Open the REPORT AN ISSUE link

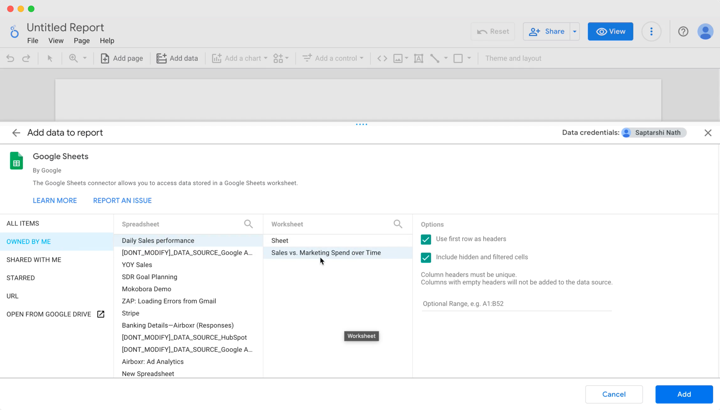pos(122,201)
